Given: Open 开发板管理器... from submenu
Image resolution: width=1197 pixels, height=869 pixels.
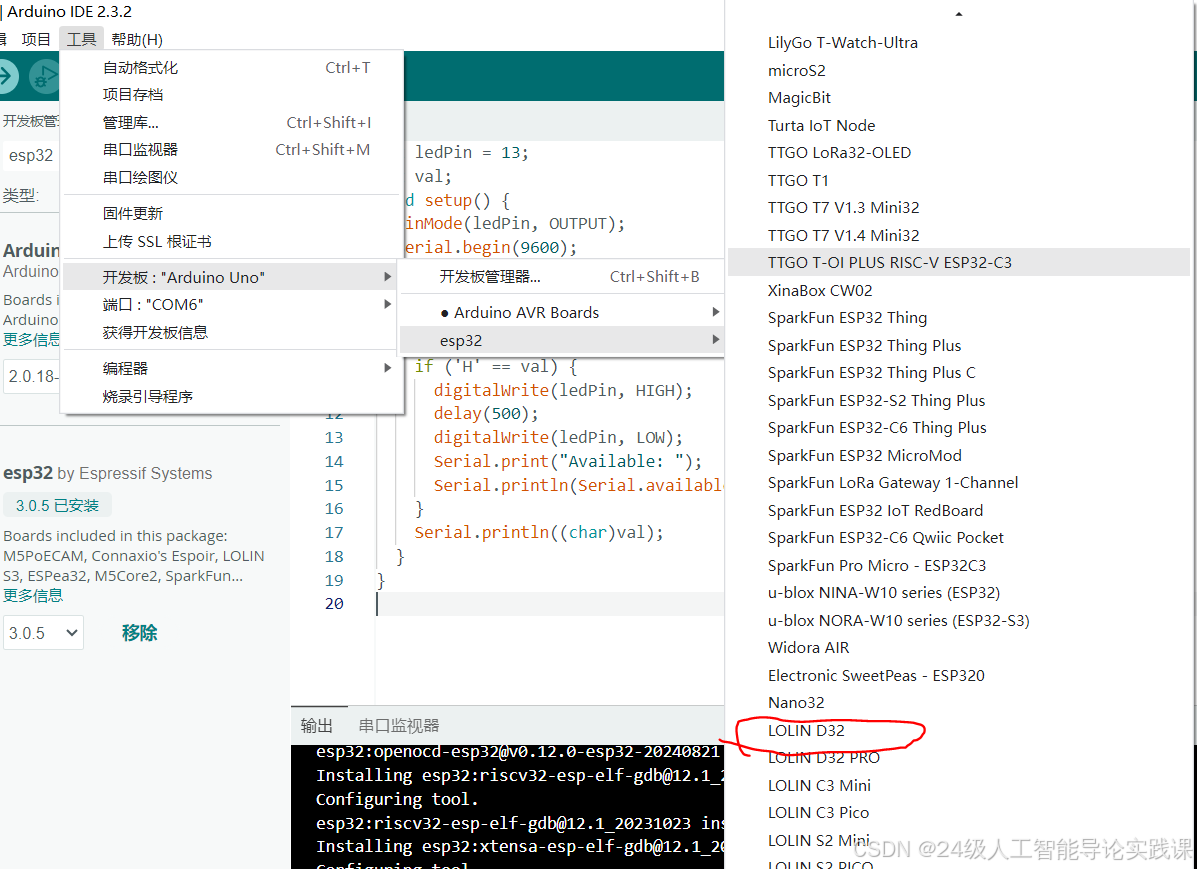Looking at the screenshot, I should click(x=562, y=276).
